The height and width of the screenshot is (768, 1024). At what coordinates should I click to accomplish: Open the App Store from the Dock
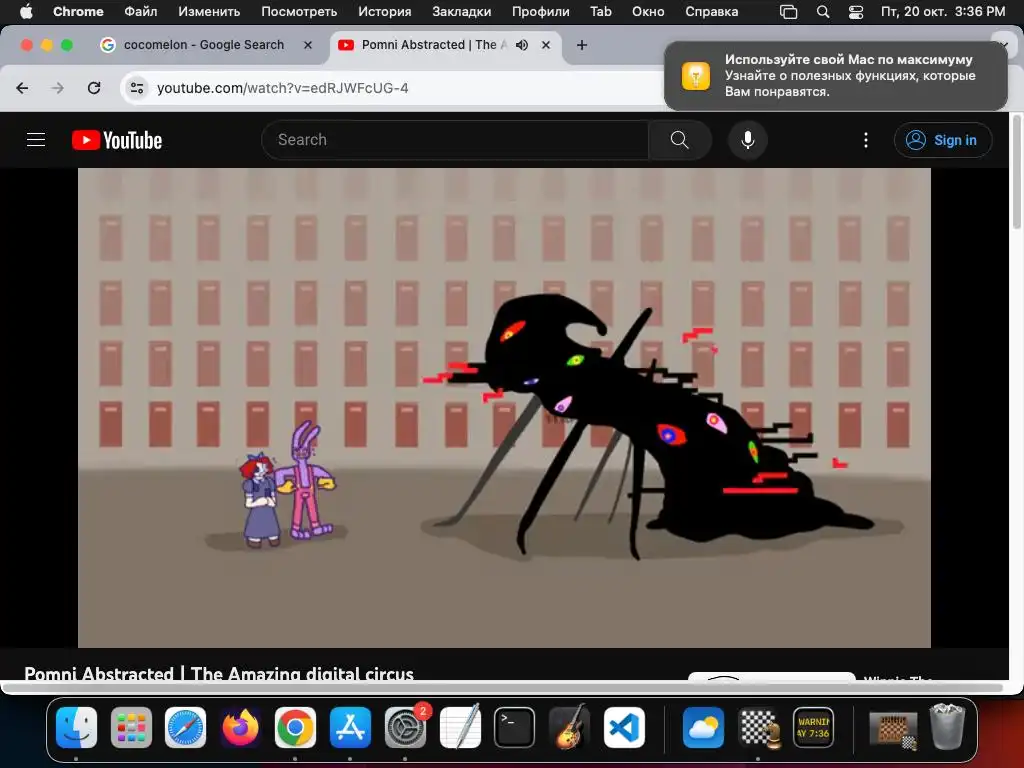click(x=350, y=728)
